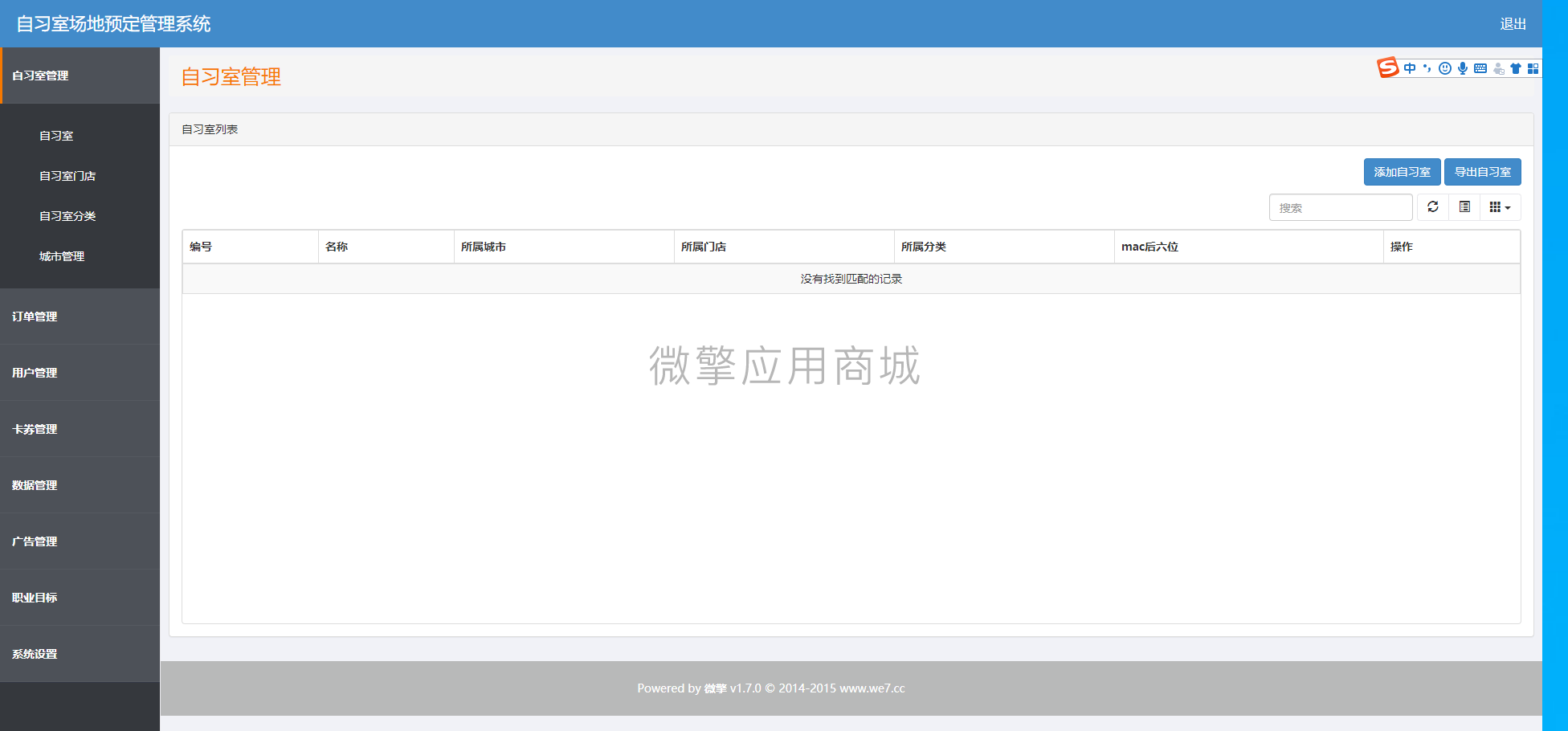1568x731 pixels.
Task: Click the 搜索 search input field
Action: pos(1340,207)
